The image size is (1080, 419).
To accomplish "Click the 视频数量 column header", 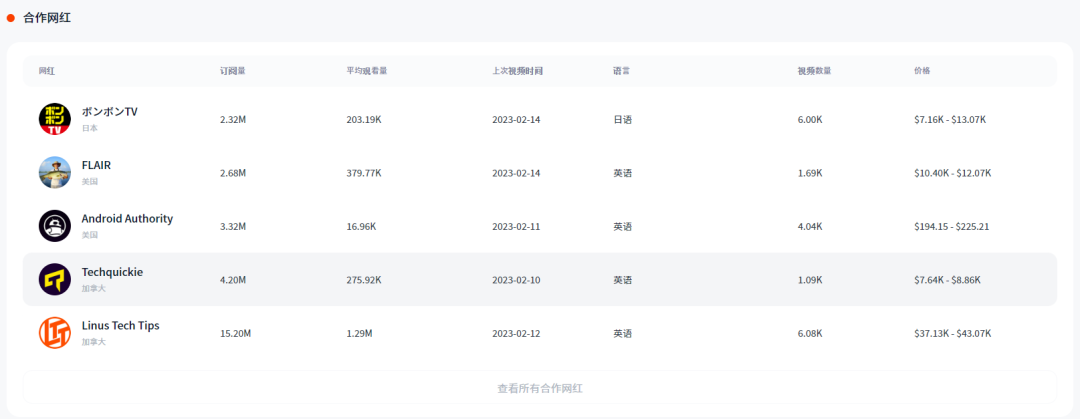I will pos(814,71).
